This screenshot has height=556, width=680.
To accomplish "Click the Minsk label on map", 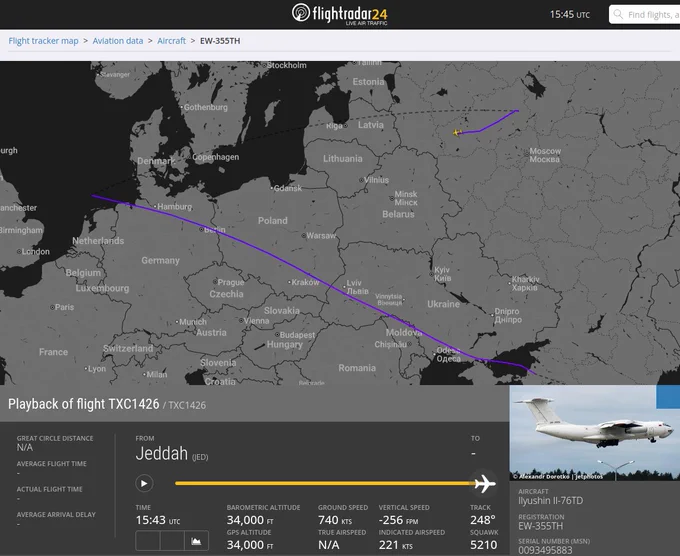I will 406,198.
